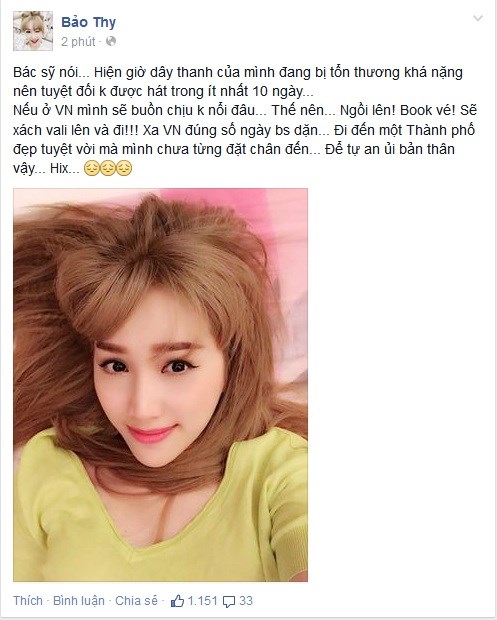
Task: Like the post via "Thích"
Action: [28, 601]
